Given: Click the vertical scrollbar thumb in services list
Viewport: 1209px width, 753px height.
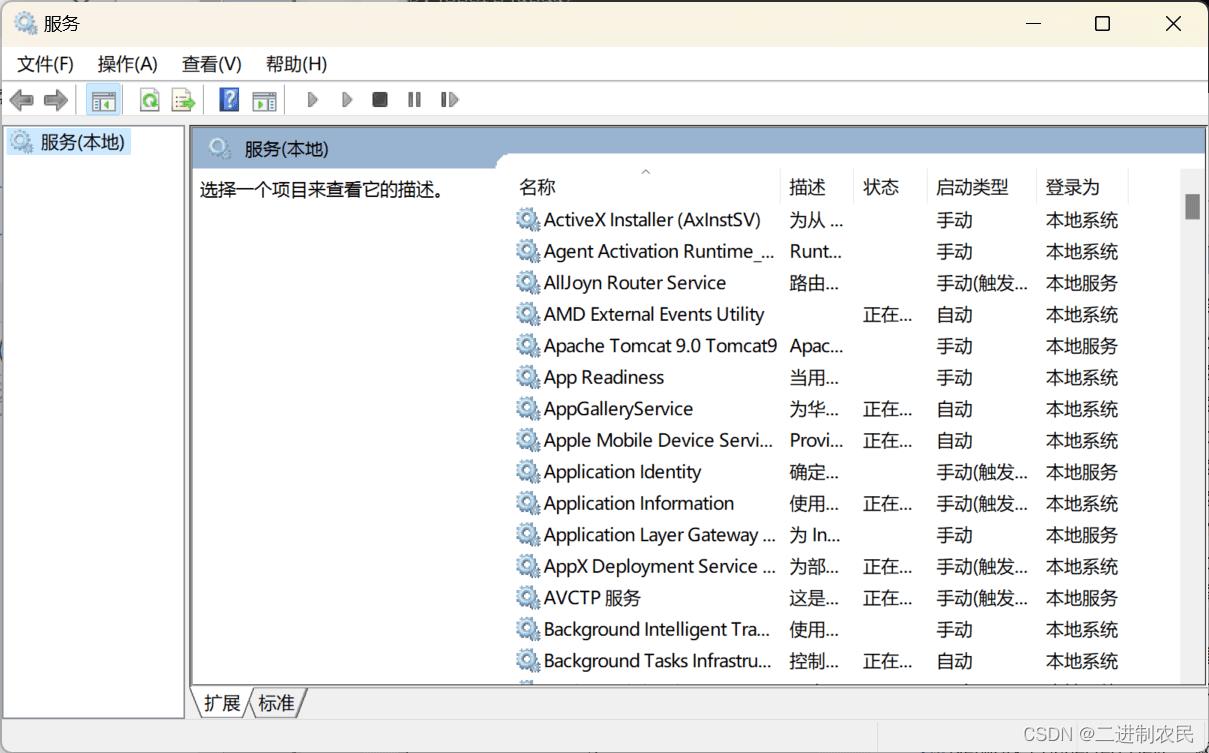Looking at the screenshot, I should click(1192, 206).
